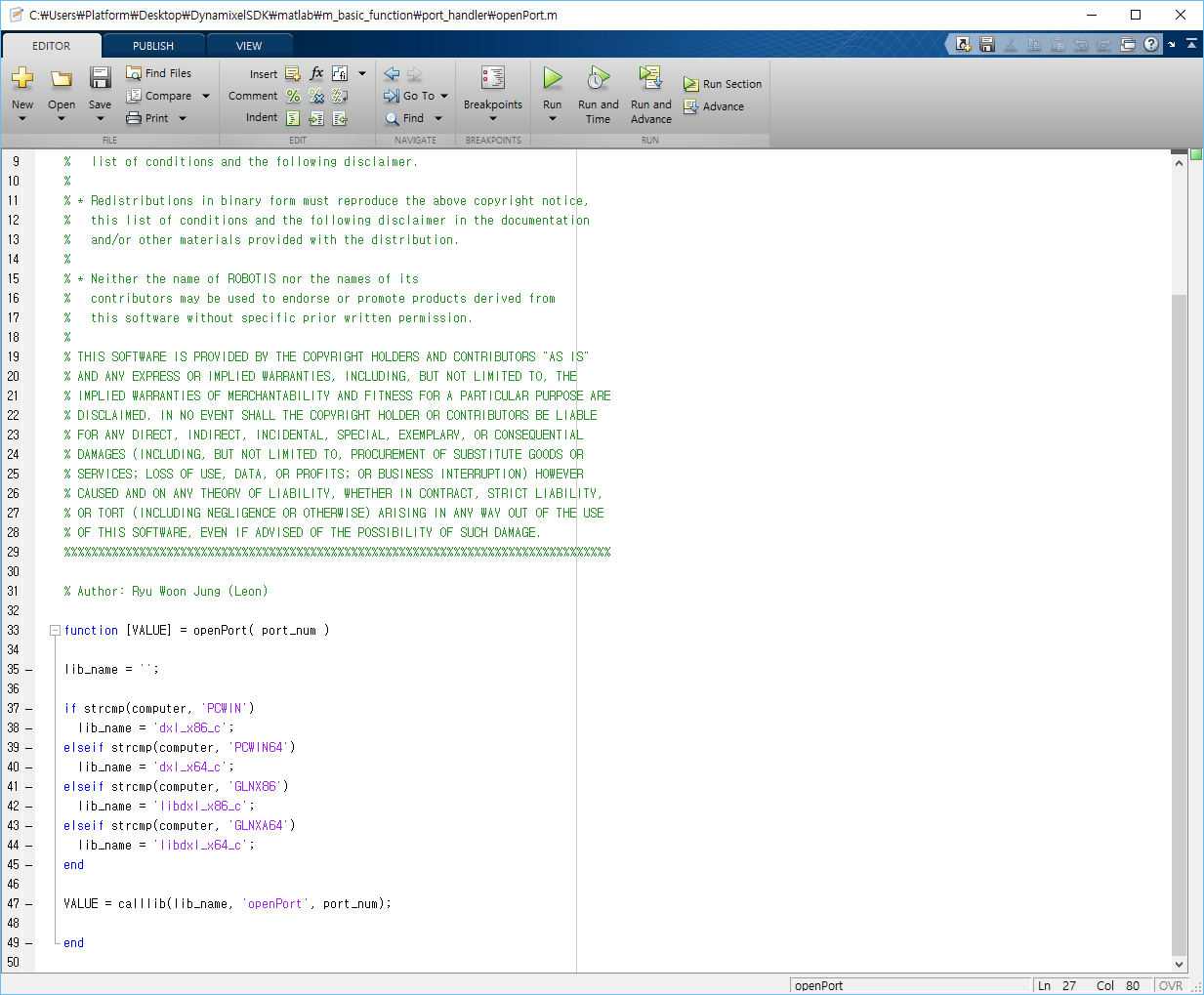
Task: Click the quick access save icon
Action: click(987, 44)
